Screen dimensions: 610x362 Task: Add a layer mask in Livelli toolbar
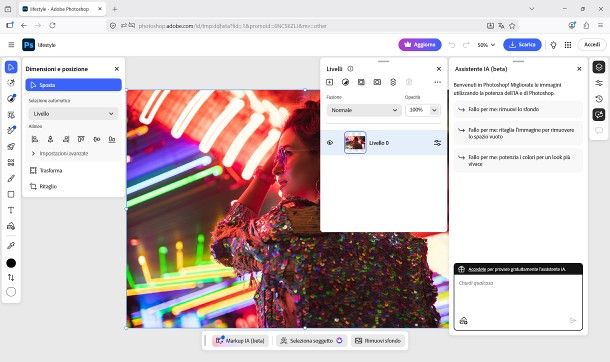click(361, 82)
